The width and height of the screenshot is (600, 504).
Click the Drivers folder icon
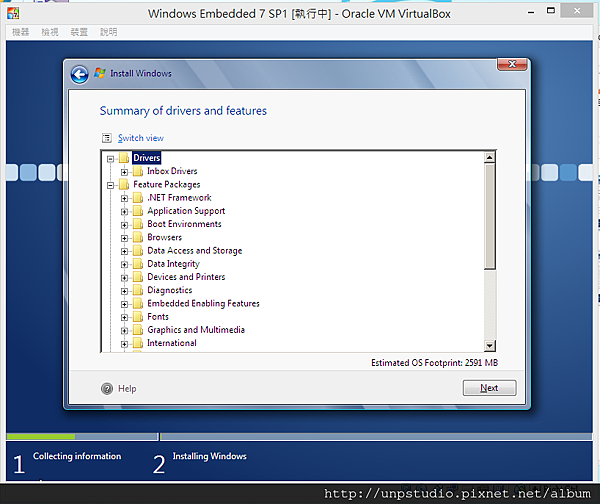124,158
